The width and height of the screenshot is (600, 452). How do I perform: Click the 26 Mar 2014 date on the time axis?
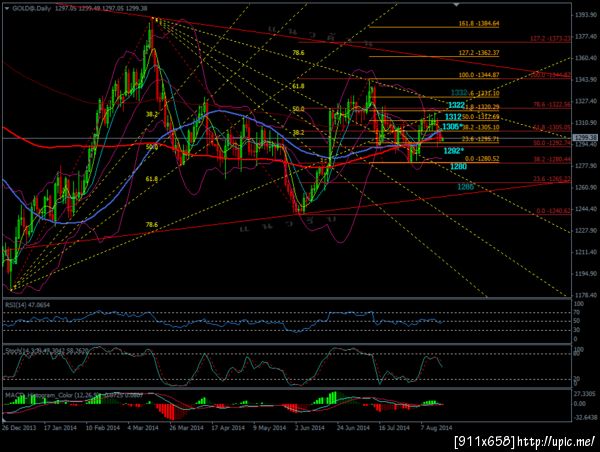click(186, 428)
